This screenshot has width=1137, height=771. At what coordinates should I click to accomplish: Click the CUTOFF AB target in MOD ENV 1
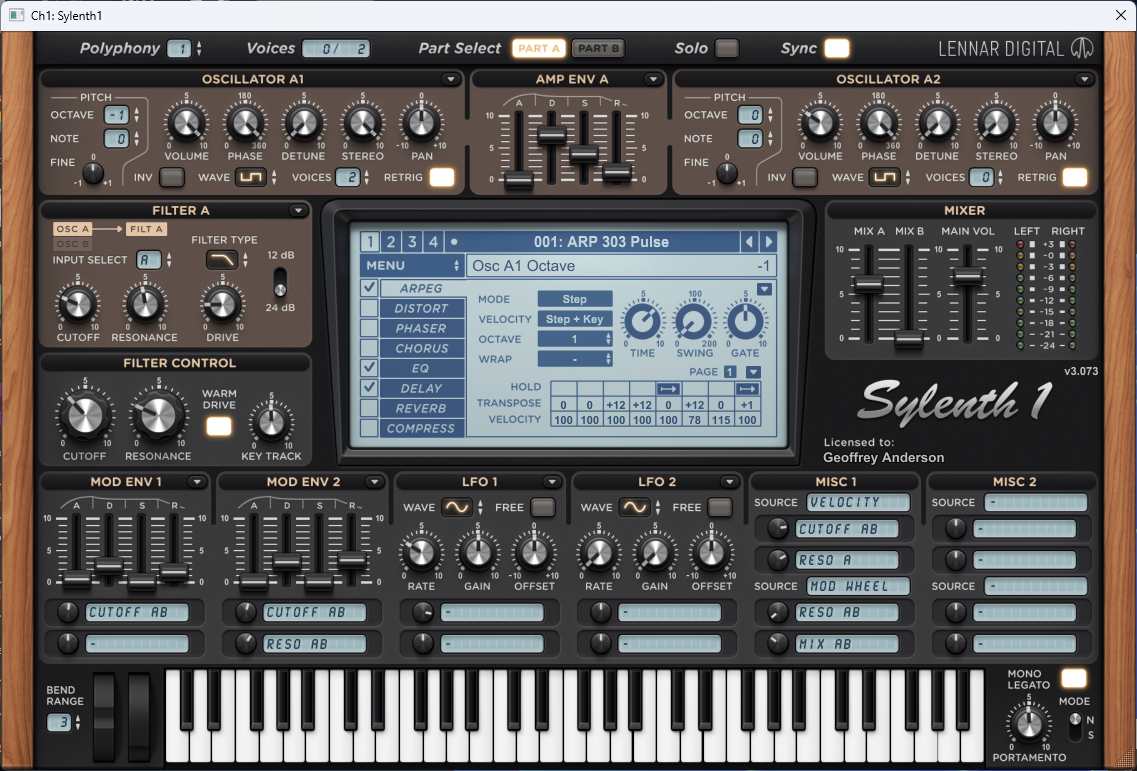click(135, 612)
